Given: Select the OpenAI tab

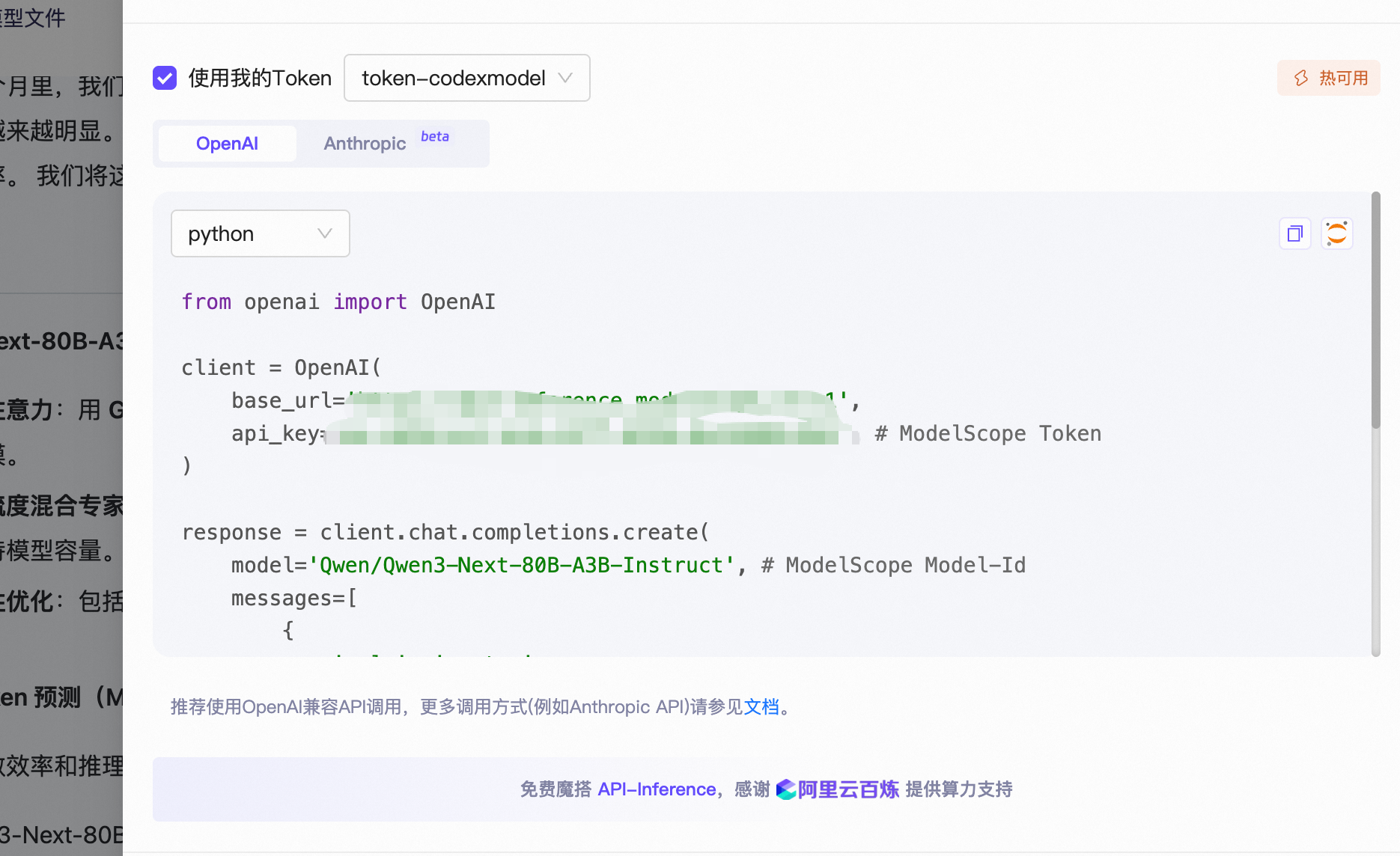Looking at the screenshot, I should [226, 143].
